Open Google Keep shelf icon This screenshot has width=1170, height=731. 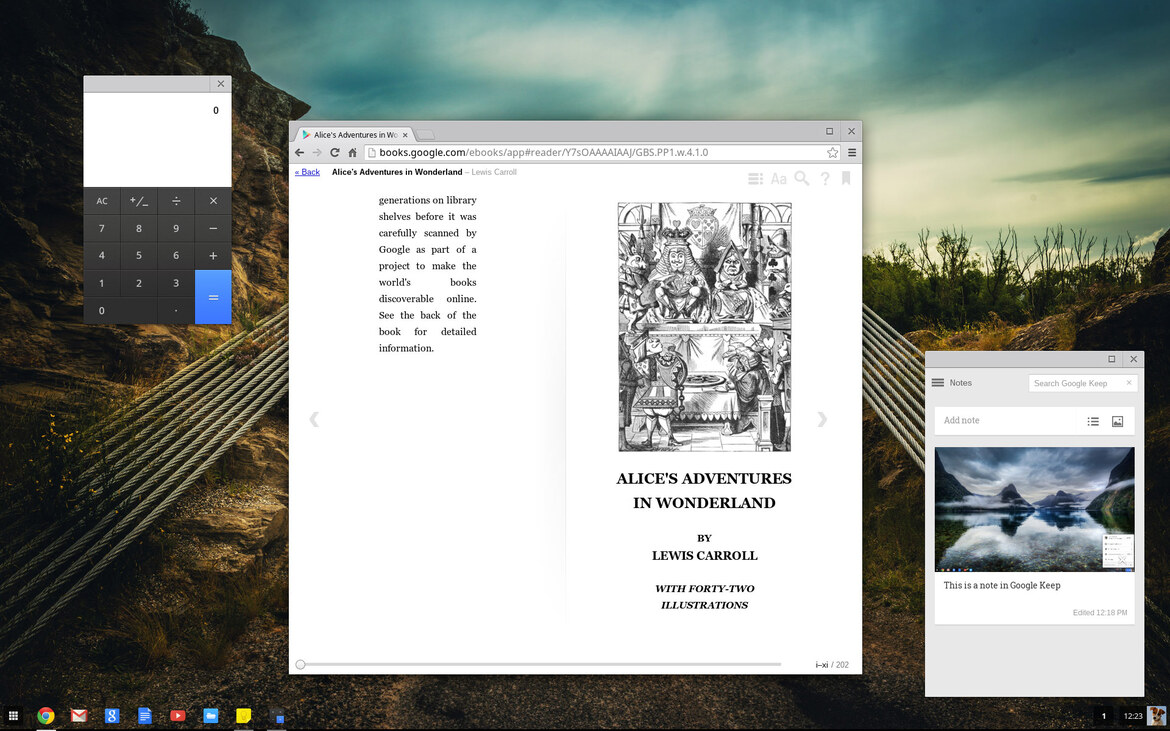click(243, 715)
